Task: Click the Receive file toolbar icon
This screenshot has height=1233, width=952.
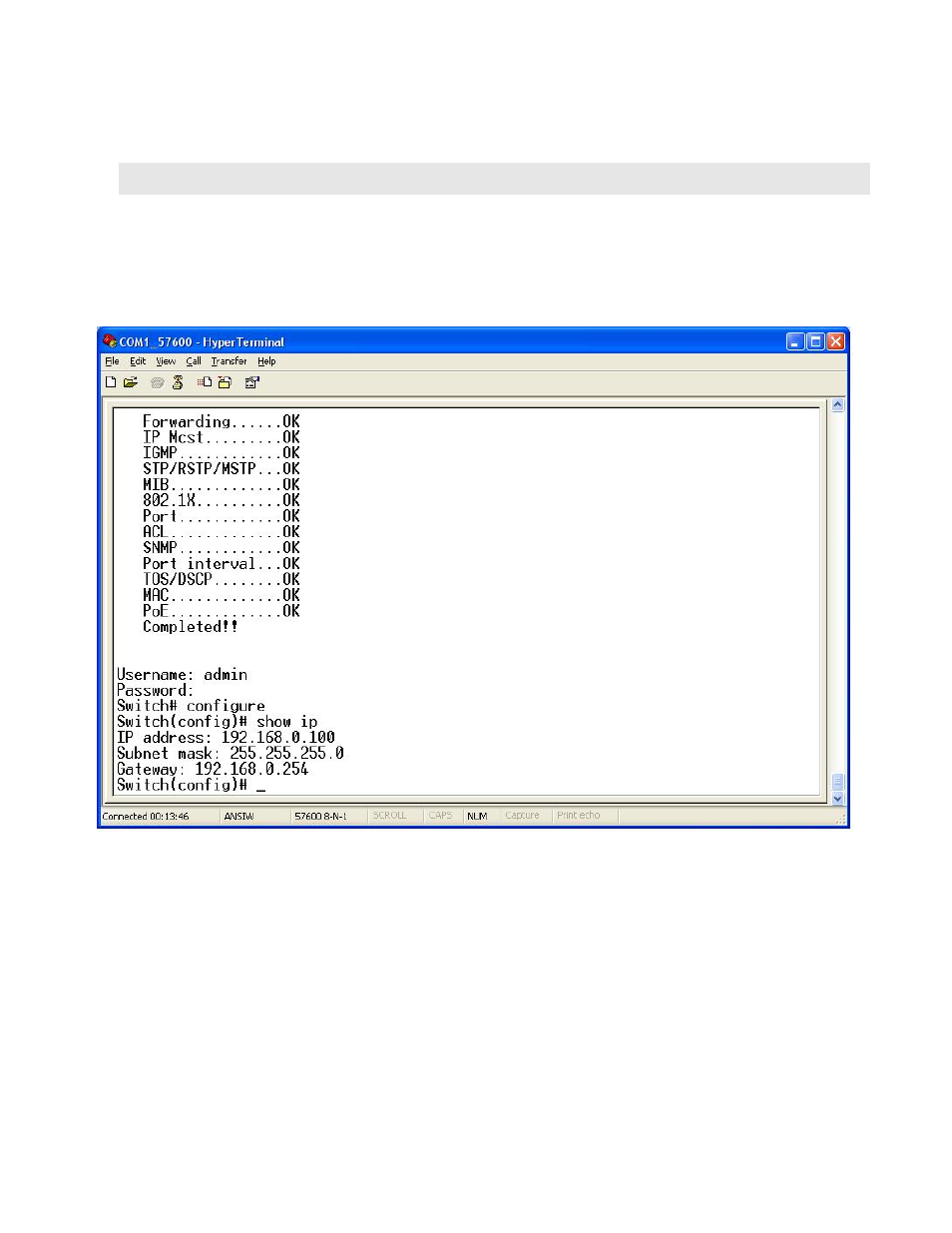Action: point(225,382)
